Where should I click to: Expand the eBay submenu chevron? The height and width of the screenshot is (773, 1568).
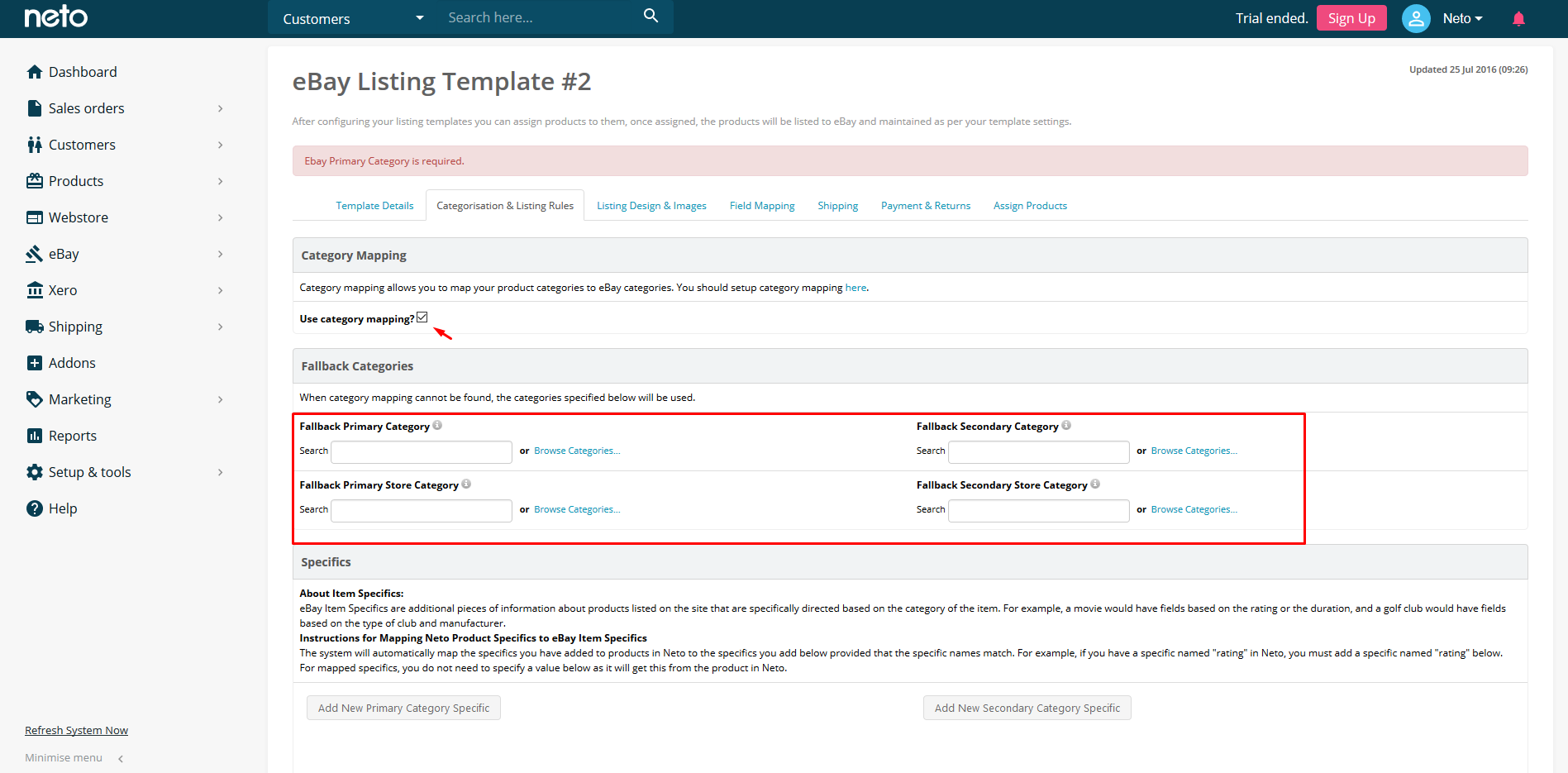(221, 254)
